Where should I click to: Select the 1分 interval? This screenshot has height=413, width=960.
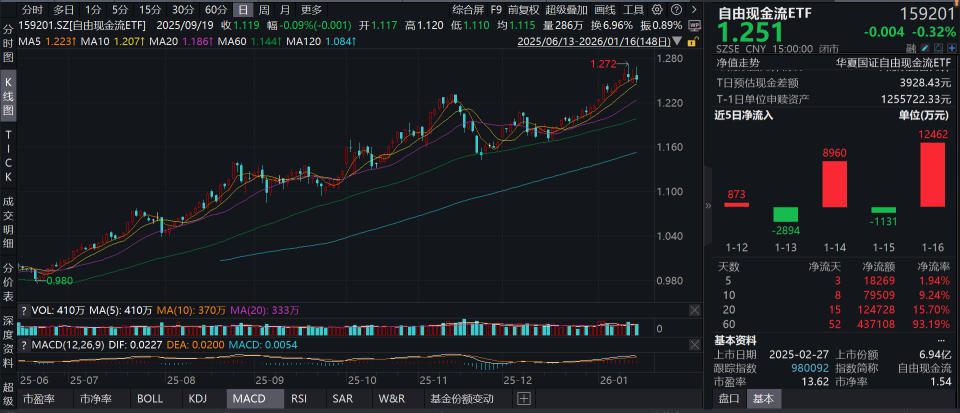coord(93,10)
